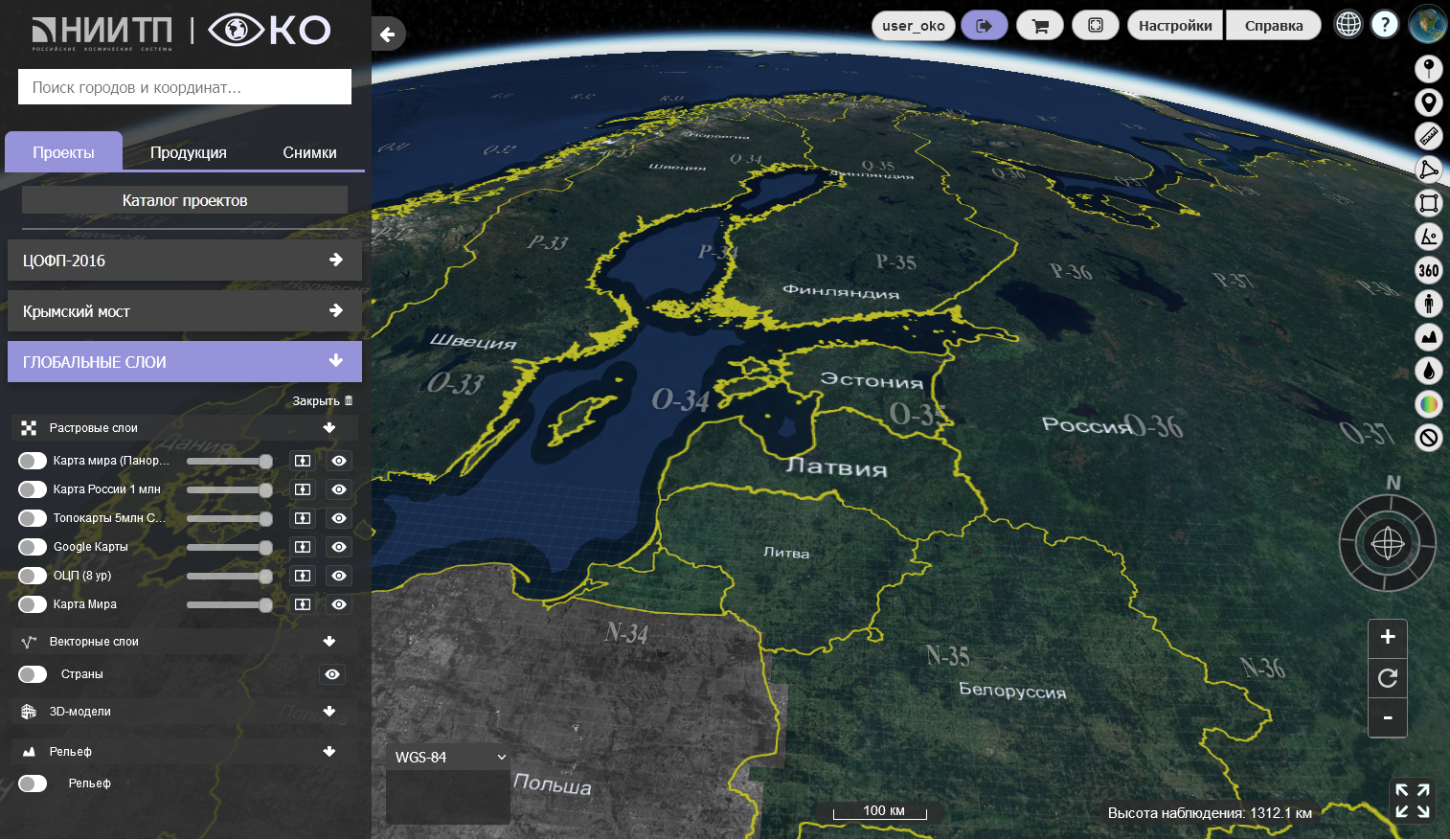Screen dimensions: 1450x840
Task: Click the logout arrow icon
Action: coord(984,26)
